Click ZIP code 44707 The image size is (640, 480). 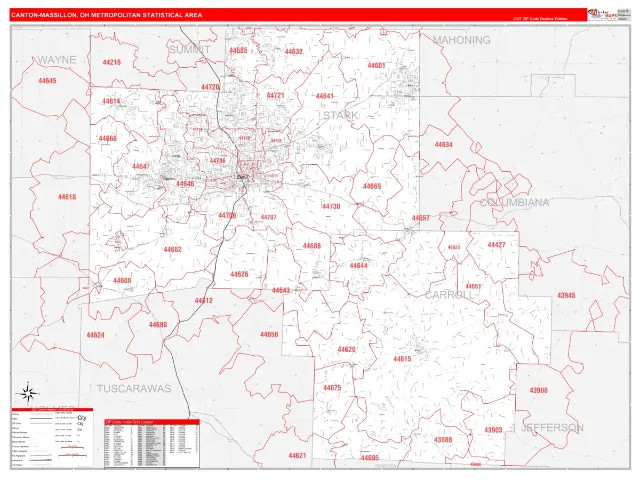click(x=269, y=218)
